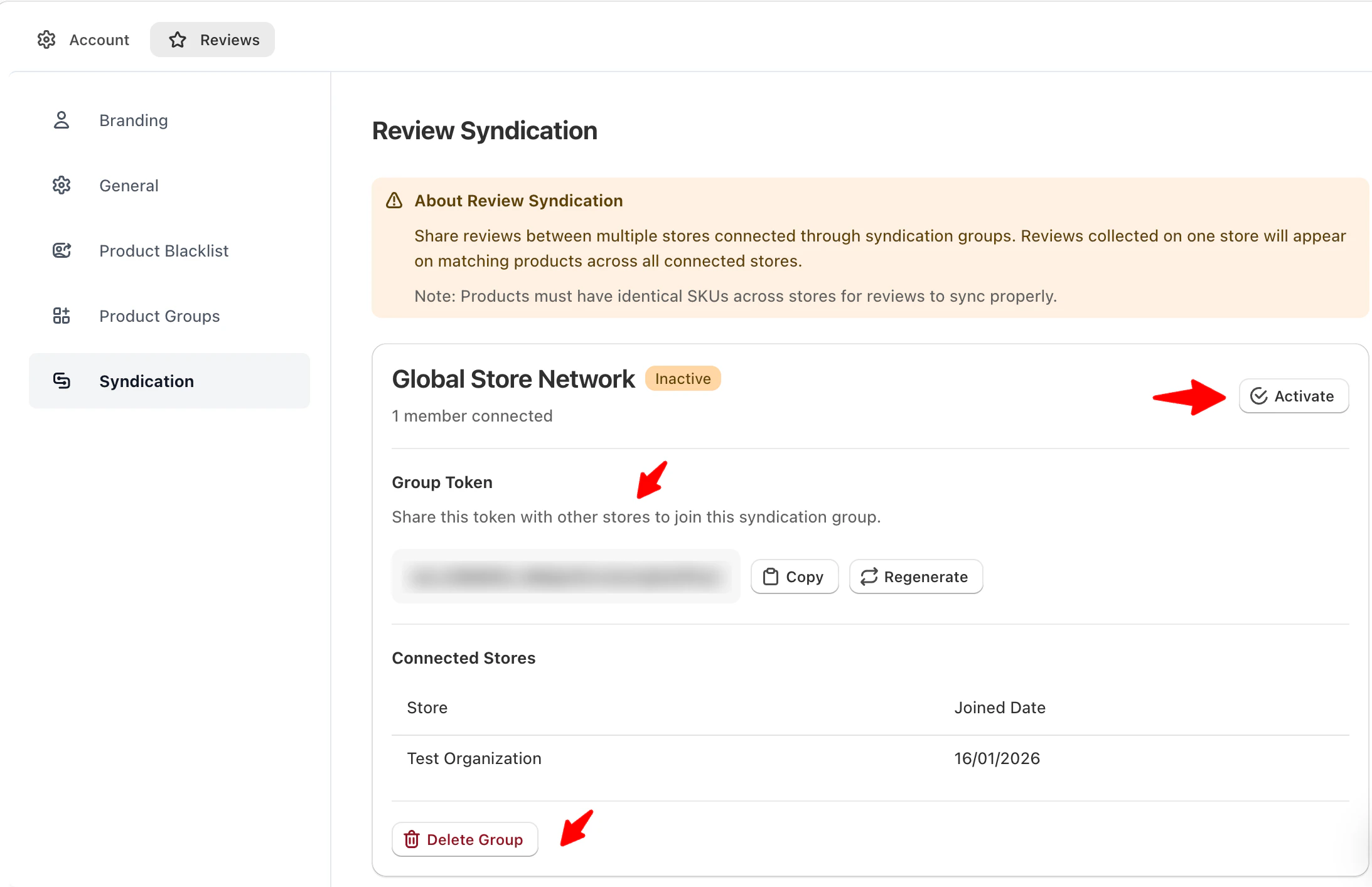Click the Reviews star icon
Viewport: 1372px width, 887px height.
[178, 40]
